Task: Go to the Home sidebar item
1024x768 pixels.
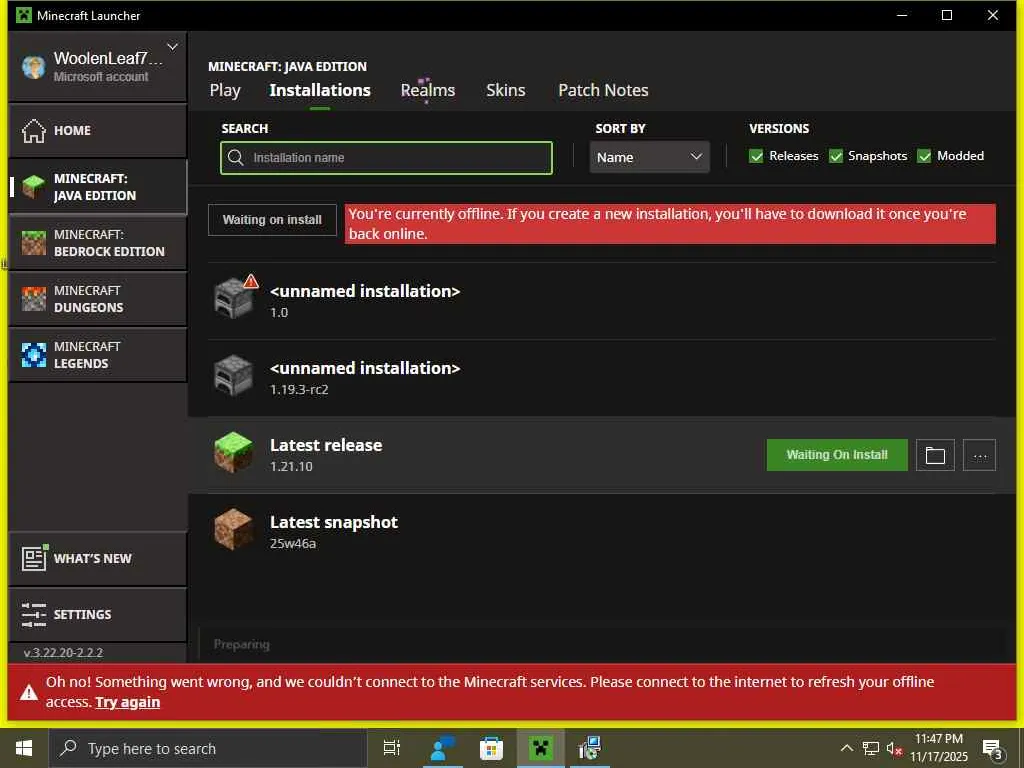Action: 98,131
